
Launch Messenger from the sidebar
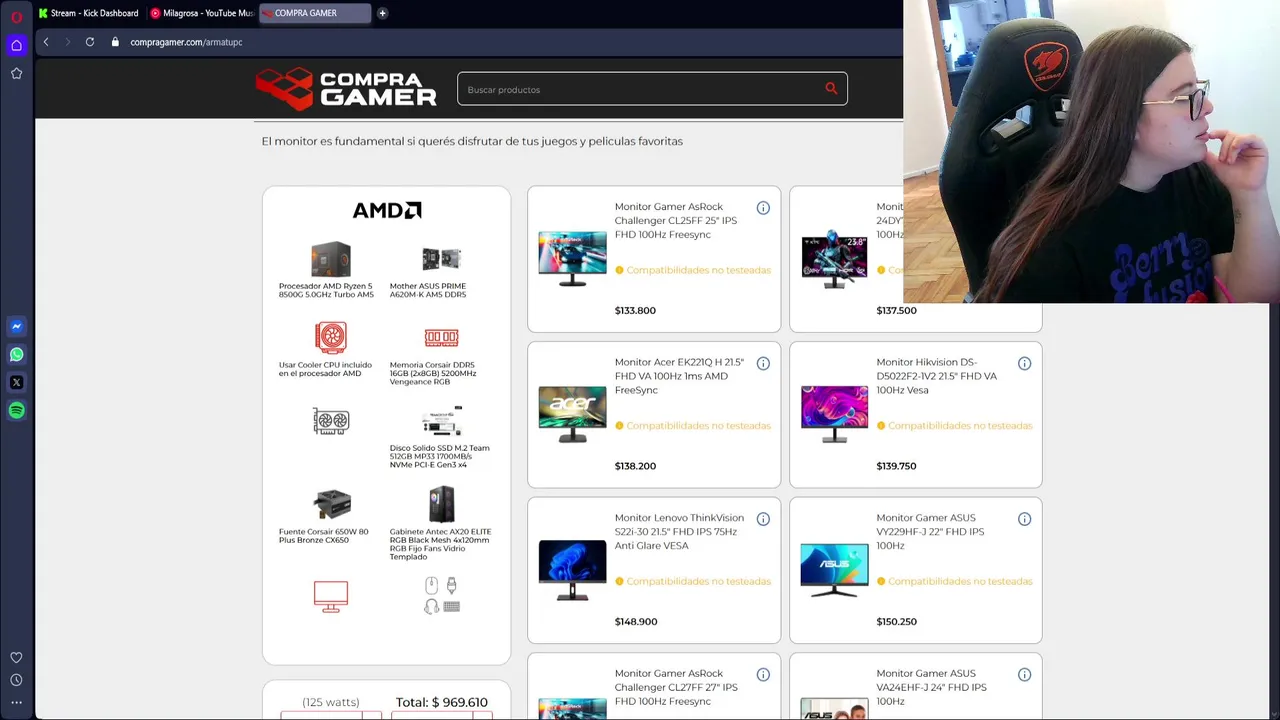click(x=16, y=326)
